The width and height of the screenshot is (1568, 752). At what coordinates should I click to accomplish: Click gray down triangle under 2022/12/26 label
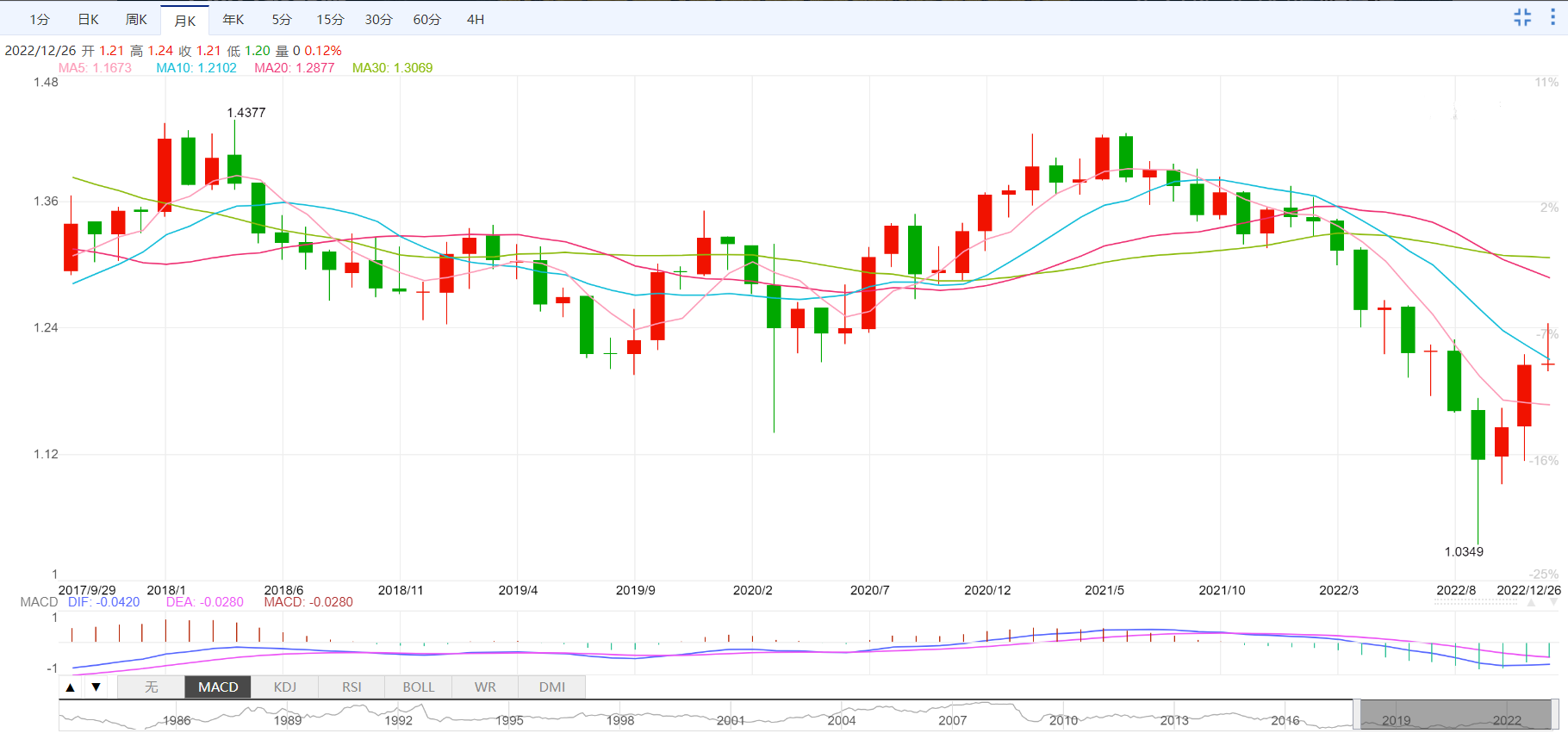(1553, 603)
